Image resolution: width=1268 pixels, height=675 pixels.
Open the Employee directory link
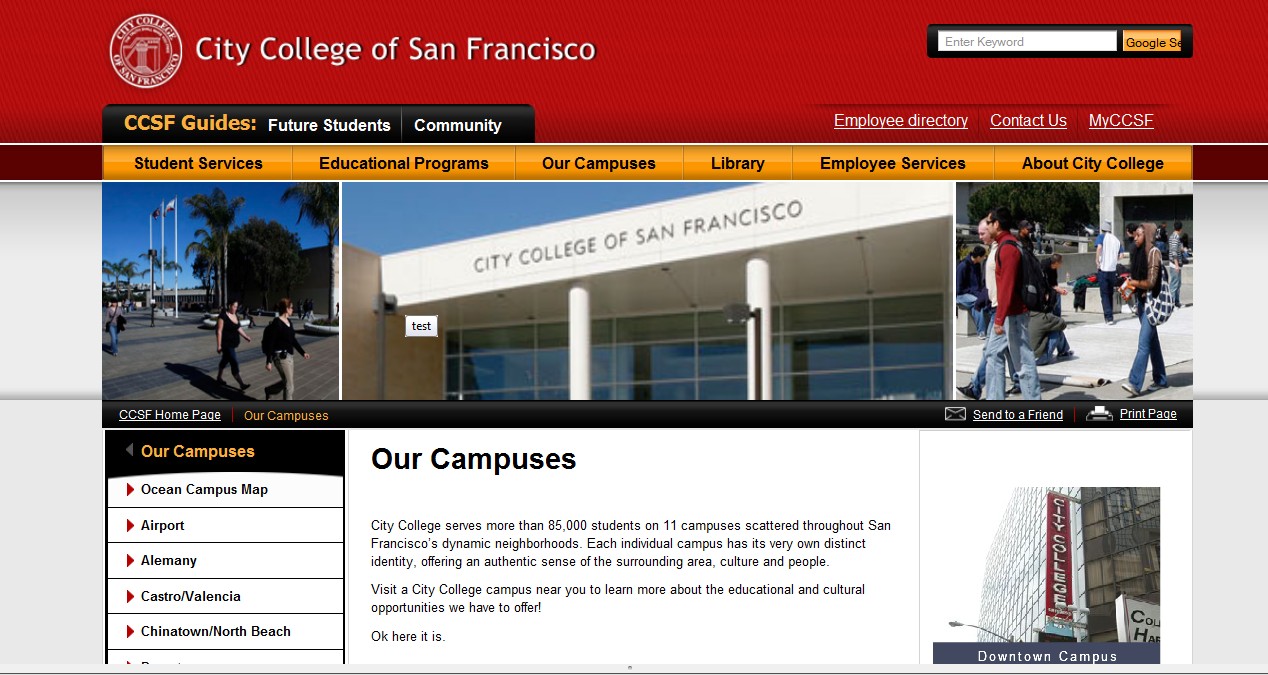pos(900,120)
